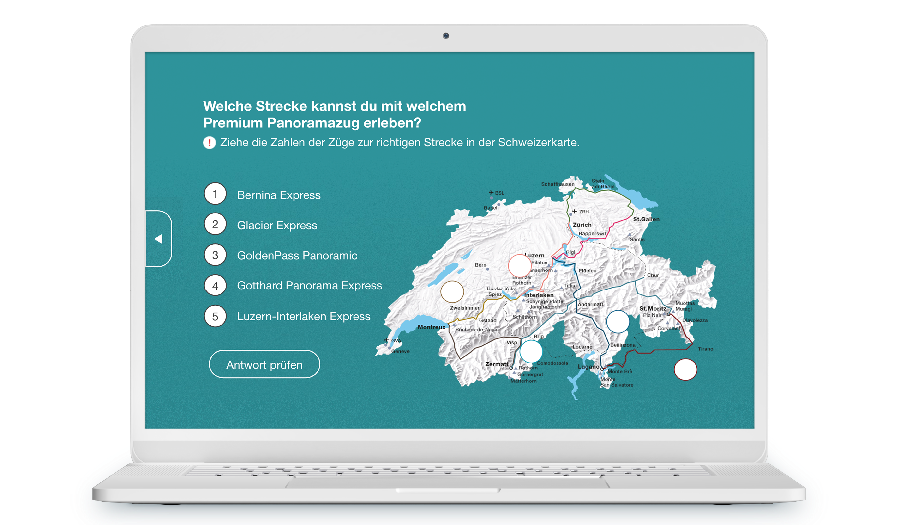Click the drop circle beside Luzern
Viewport: 900px width, 525px height.
click(520, 266)
